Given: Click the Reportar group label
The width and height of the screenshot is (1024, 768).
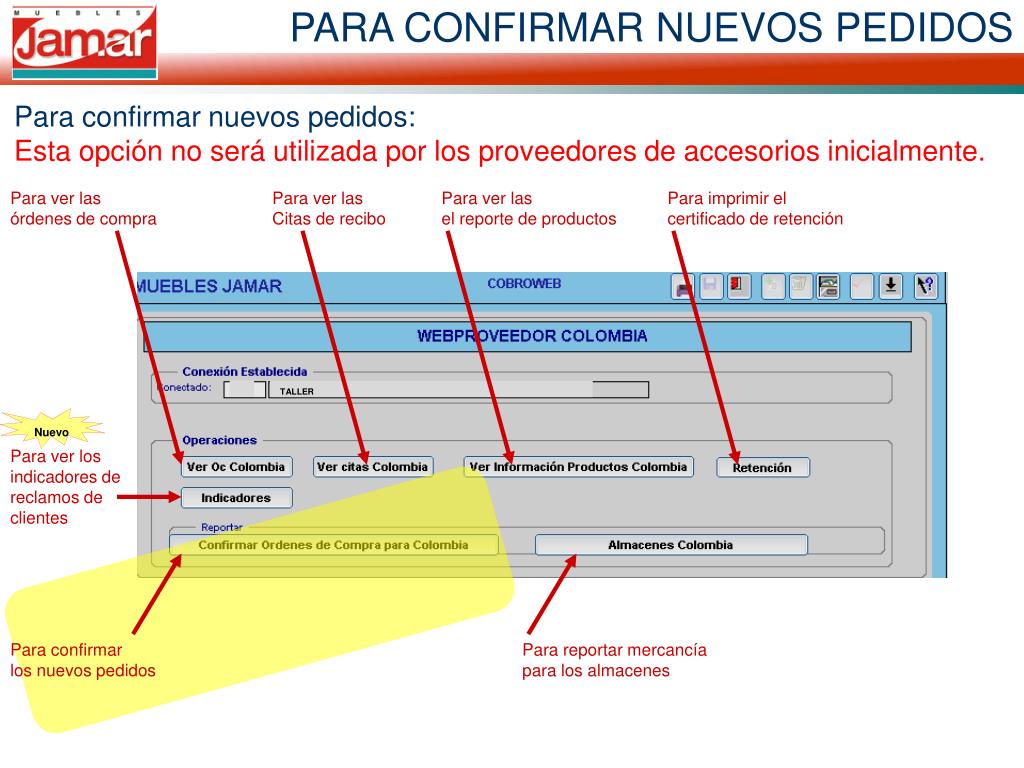Looking at the screenshot, I should tap(222, 527).
